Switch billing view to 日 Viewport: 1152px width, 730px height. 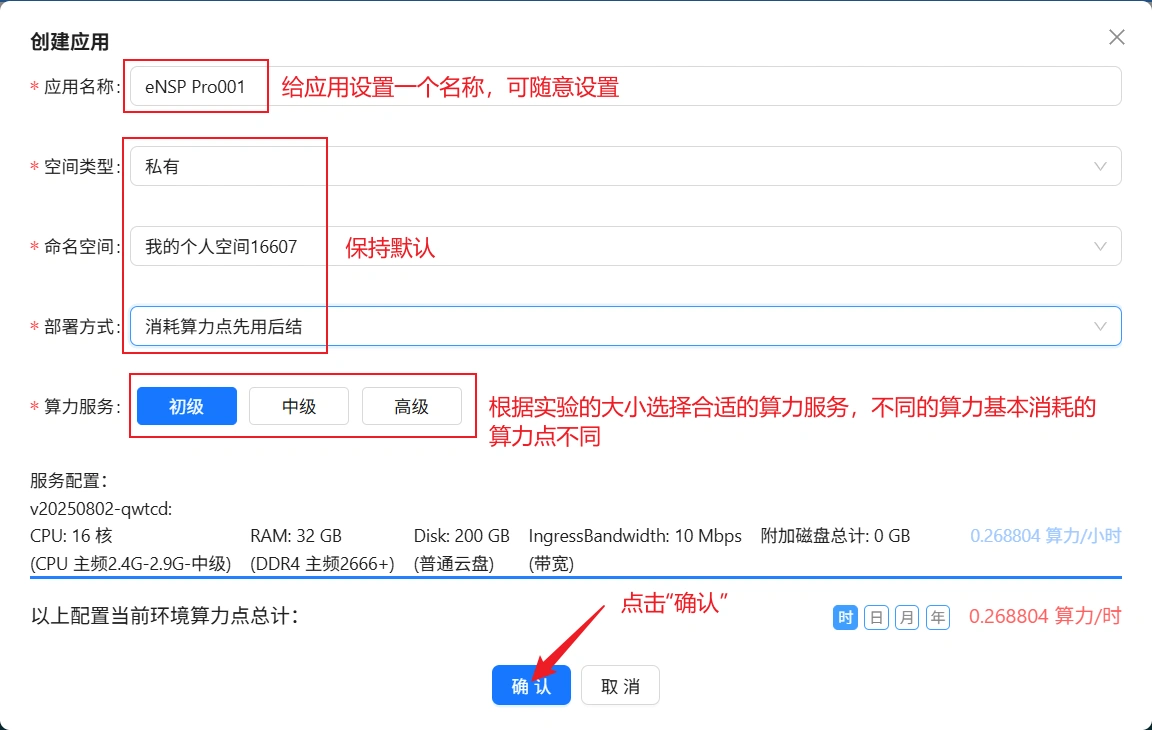click(x=875, y=617)
